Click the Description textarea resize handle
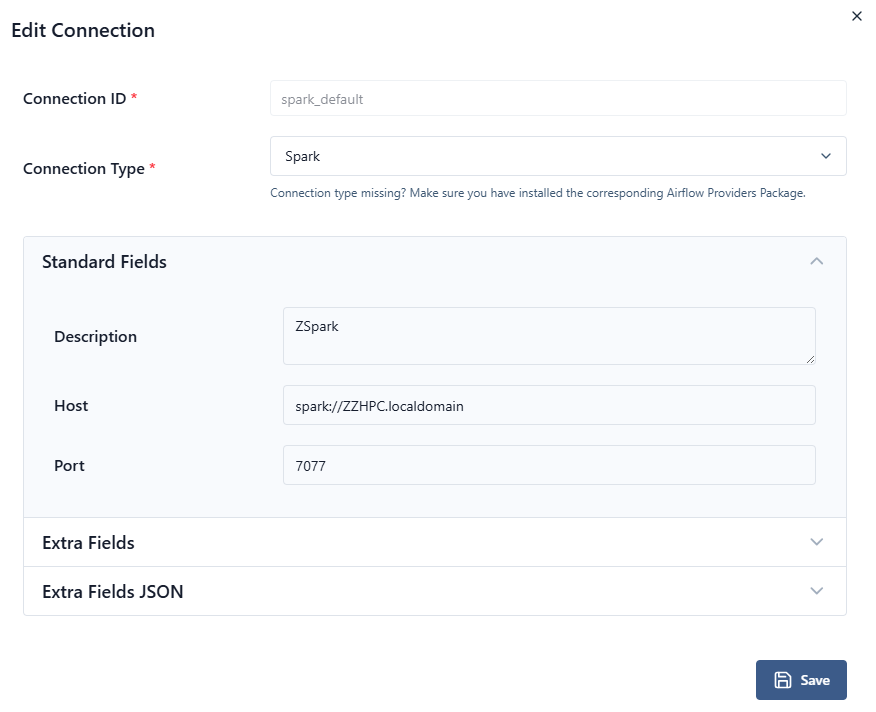This screenshot has height=712, width=876. point(810,359)
